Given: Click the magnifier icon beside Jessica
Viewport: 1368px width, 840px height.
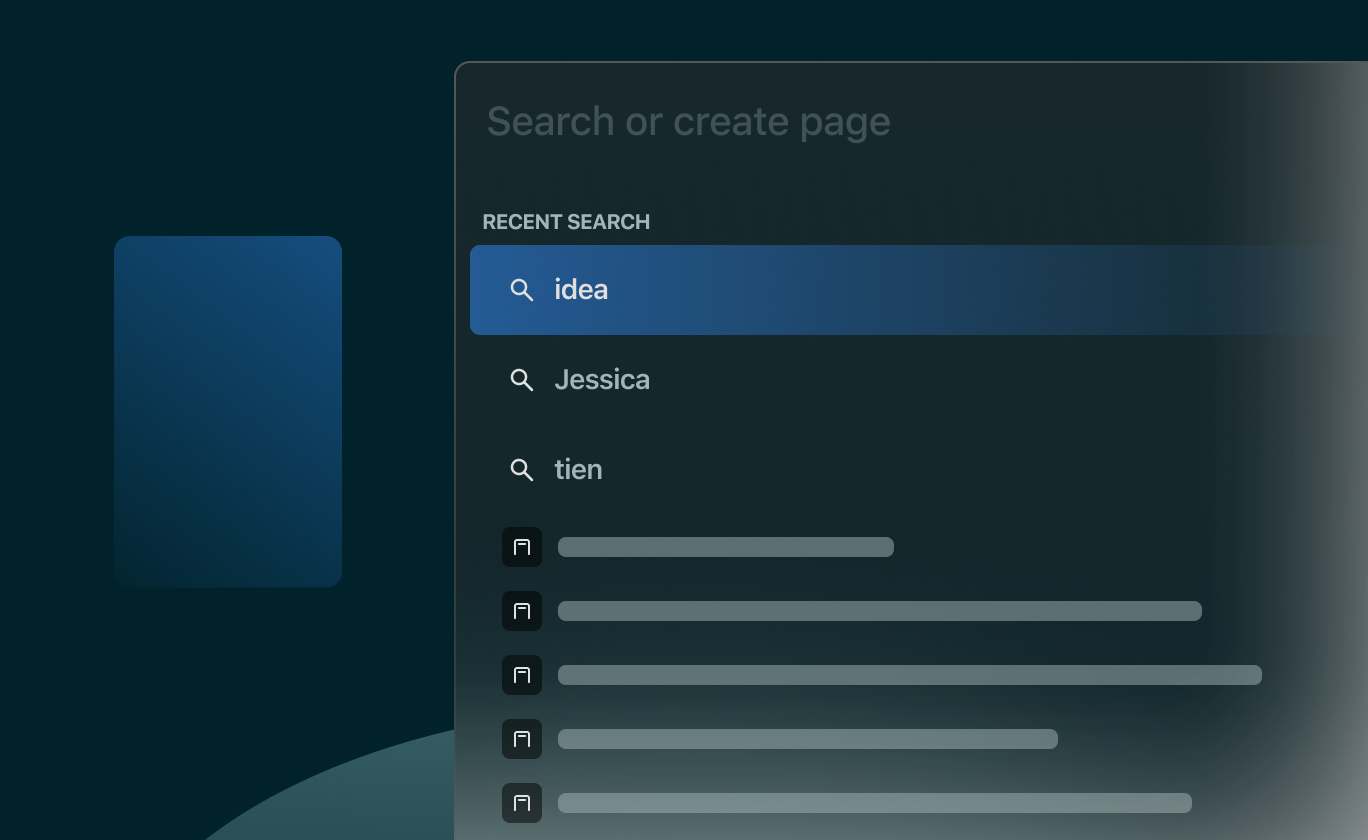Looking at the screenshot, I should [x=522, y=380].
